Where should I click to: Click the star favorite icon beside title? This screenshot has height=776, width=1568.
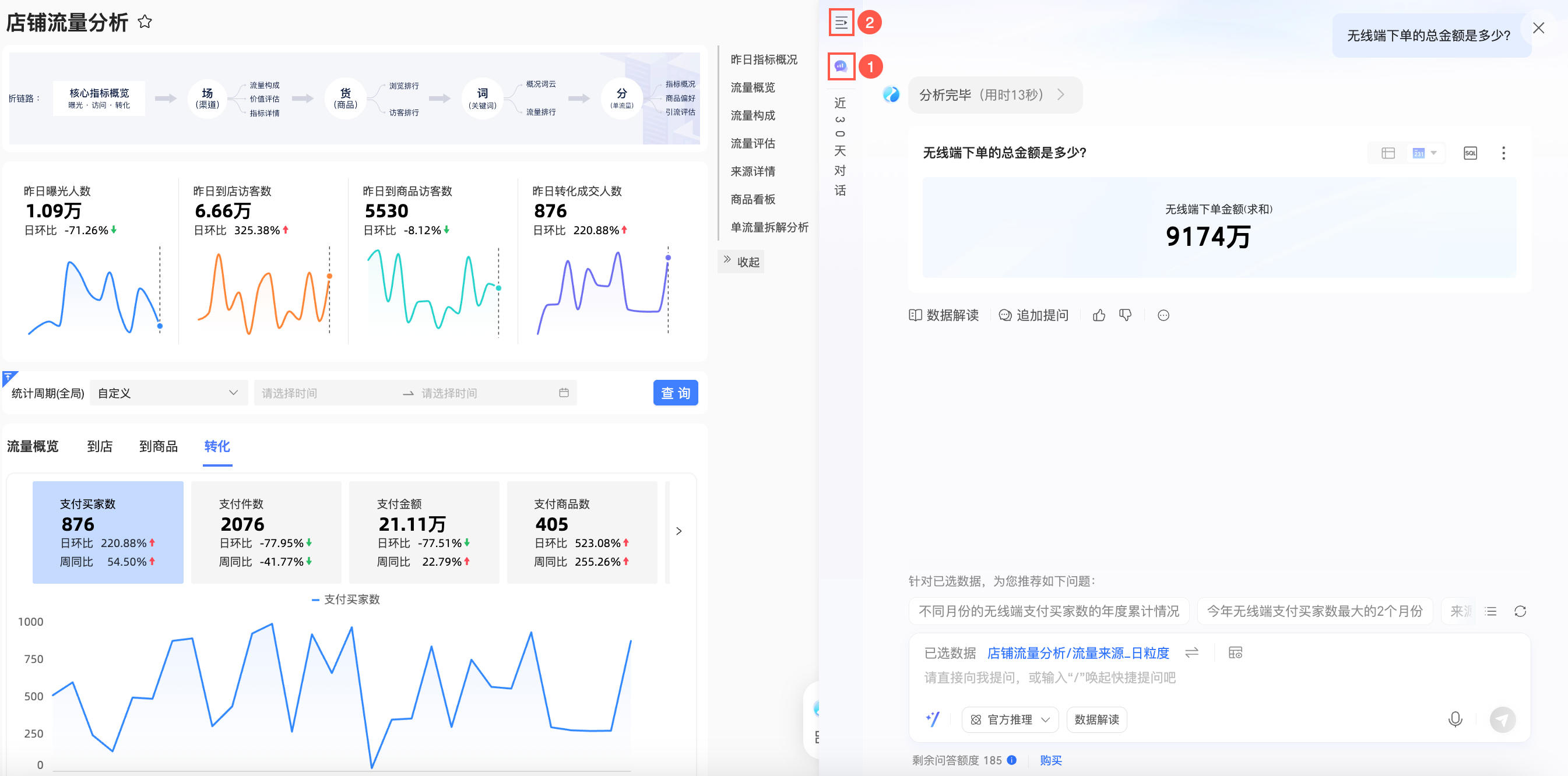coord(145,22)
